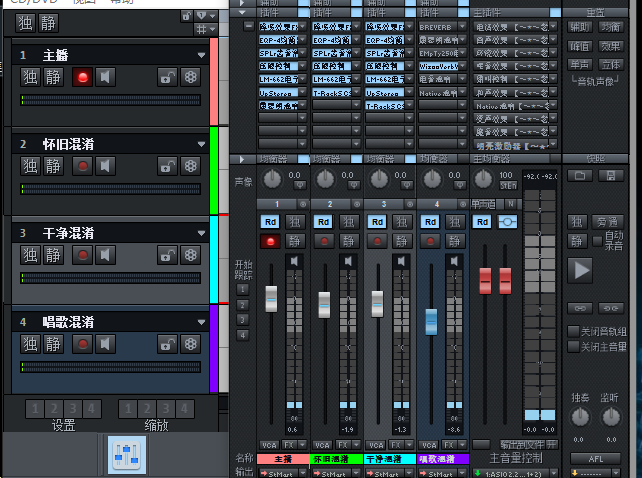Screen dimensions: 642x478
Task: Click the 峰值 reset button
Action: (580, 46)
